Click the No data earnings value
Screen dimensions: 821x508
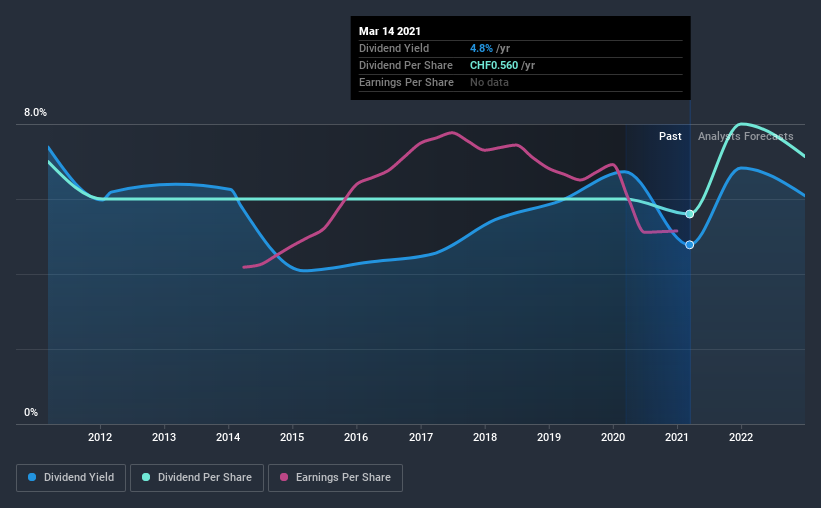pos(489,82)
